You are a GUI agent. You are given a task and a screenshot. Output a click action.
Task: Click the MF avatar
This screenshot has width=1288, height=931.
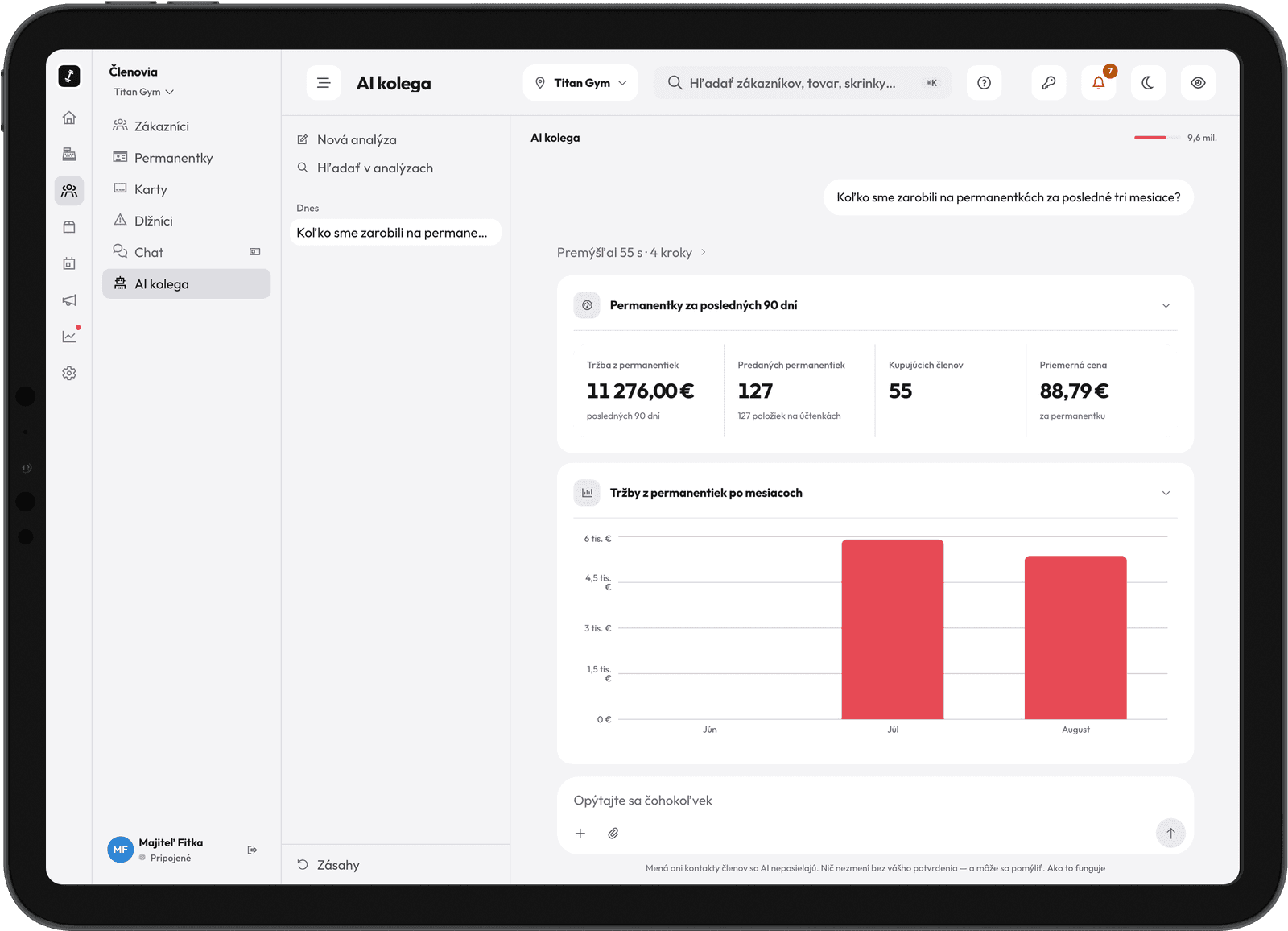point(120,850)
